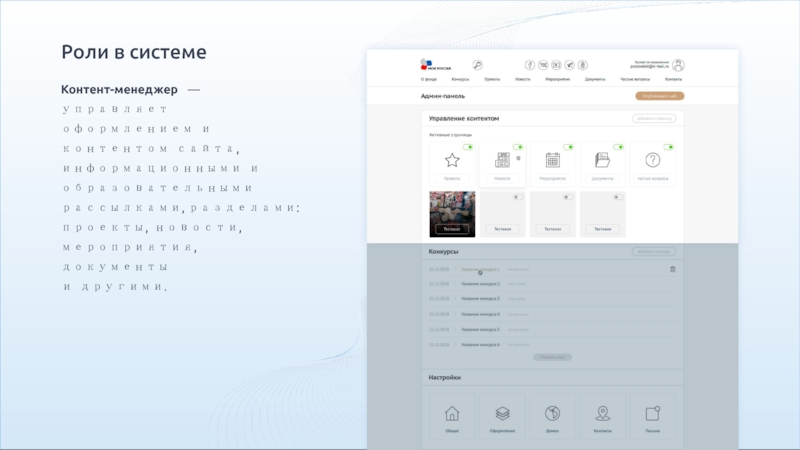Click the Добавить страницу button

point(654,118)
